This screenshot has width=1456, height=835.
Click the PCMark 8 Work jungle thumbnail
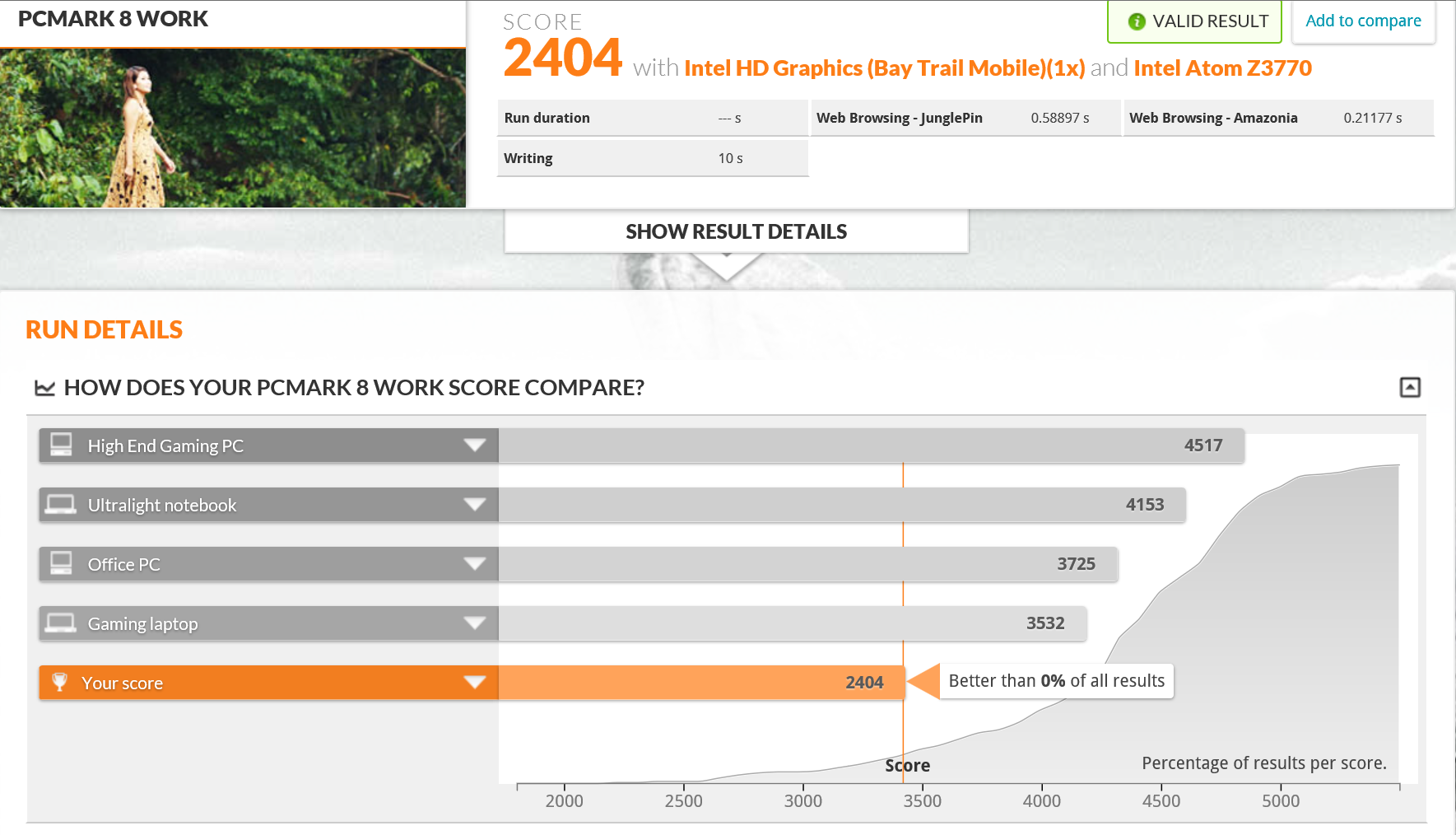(233, 128)
